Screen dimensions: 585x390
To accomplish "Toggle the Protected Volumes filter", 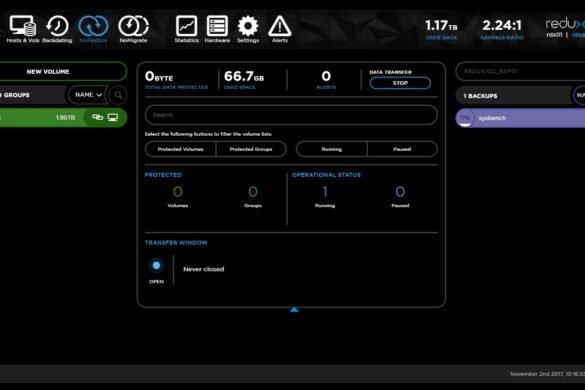I will pyautogui.click(x=181, y=149).
